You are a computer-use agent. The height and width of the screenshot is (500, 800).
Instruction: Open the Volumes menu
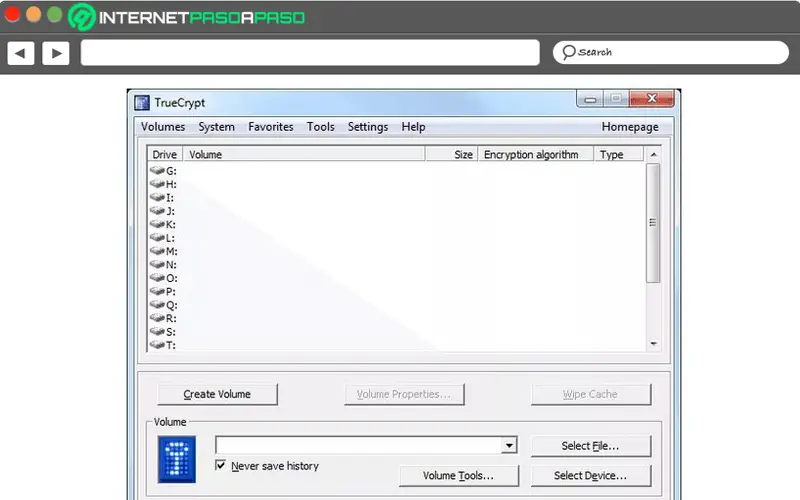163,127
